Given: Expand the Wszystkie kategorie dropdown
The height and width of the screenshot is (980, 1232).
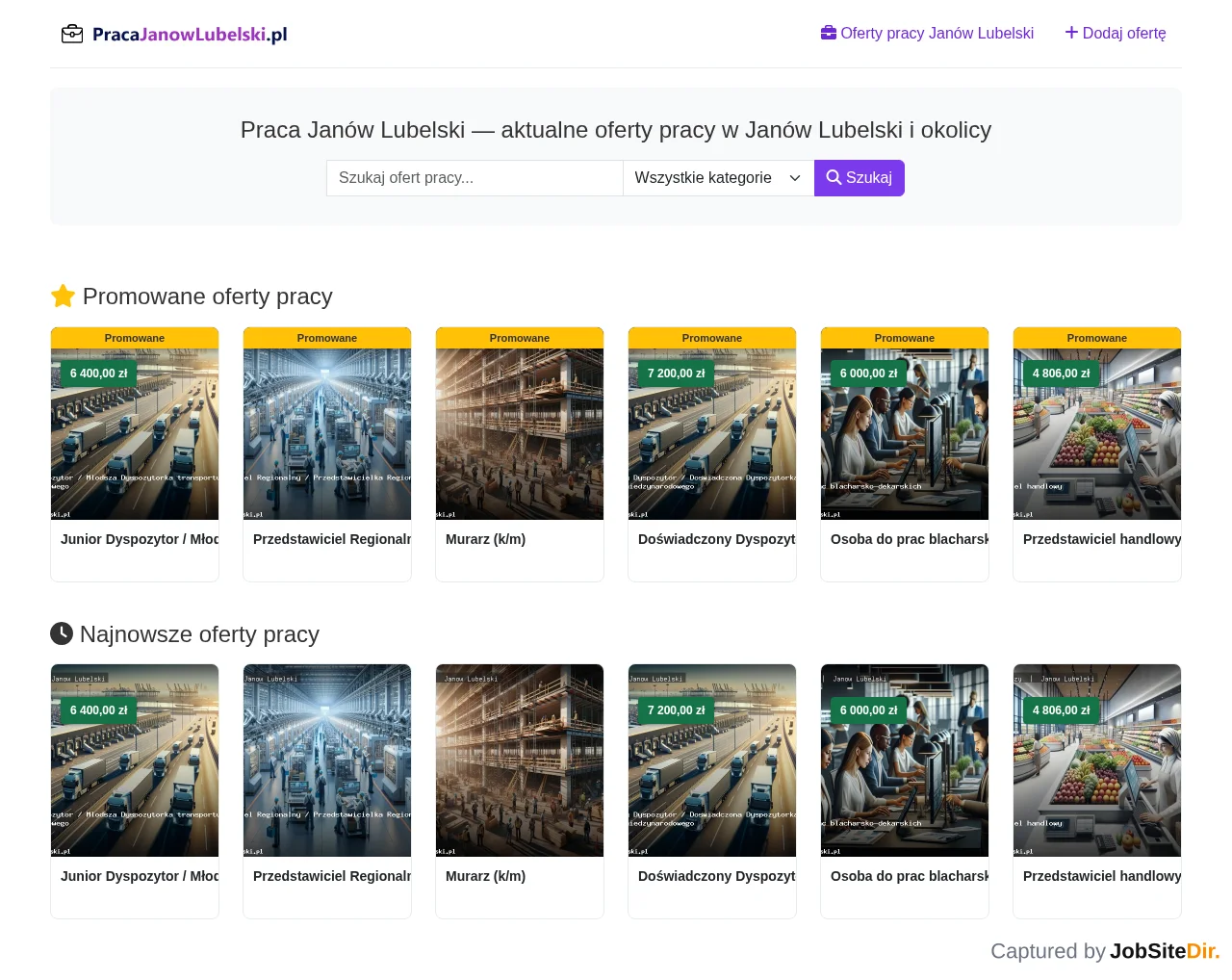Looking at the screenshot, I should (x=718, y=178).
